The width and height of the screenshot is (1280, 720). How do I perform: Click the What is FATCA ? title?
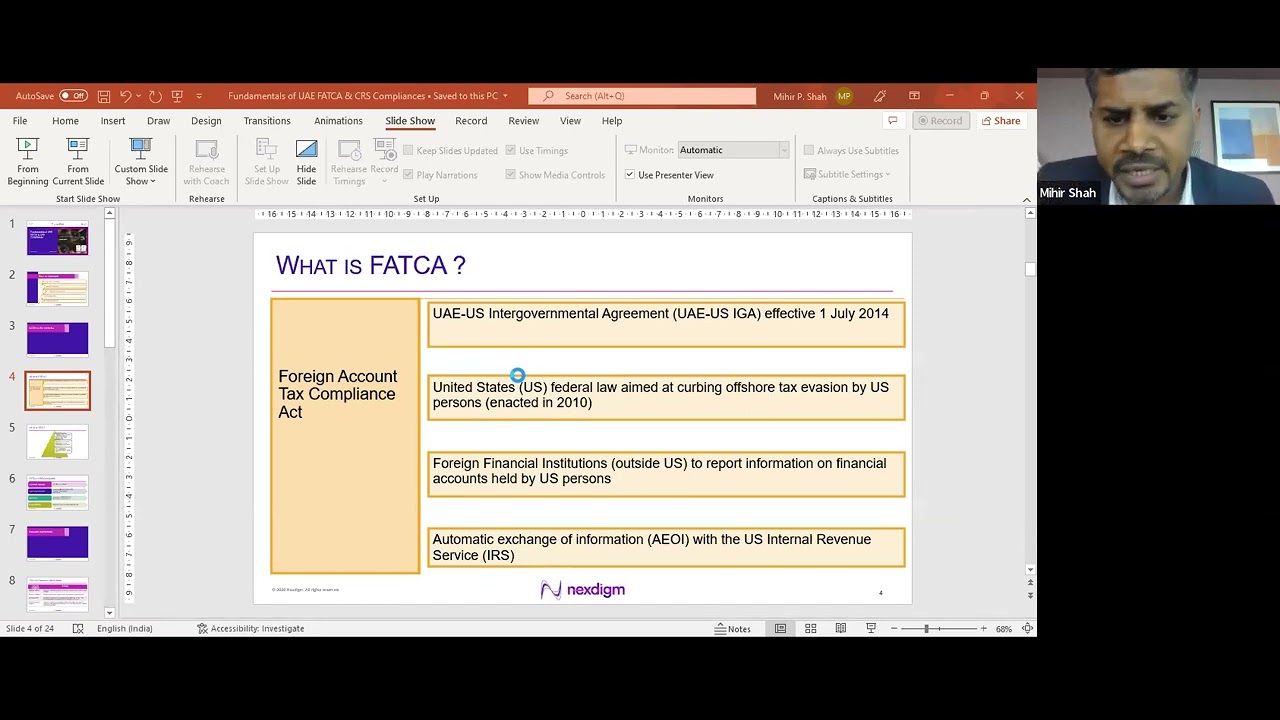[371, 265]
